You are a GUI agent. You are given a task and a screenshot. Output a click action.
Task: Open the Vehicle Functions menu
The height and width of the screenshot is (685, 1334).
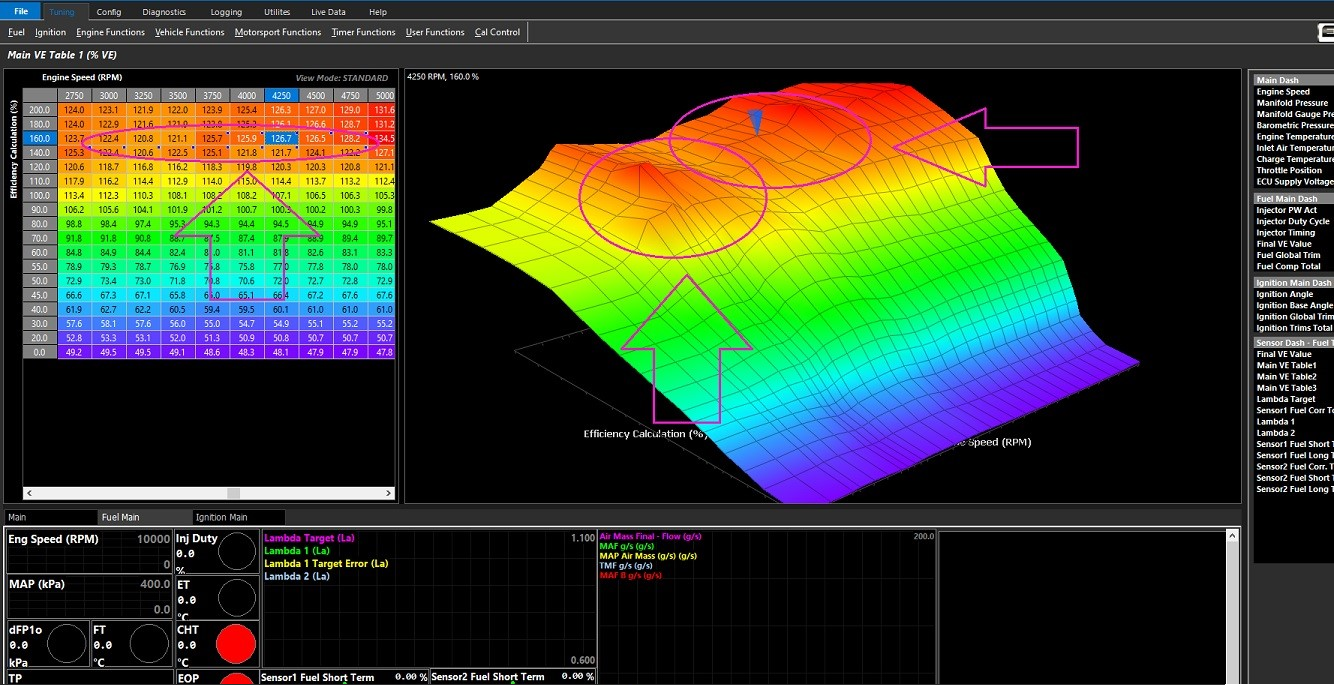189,32
